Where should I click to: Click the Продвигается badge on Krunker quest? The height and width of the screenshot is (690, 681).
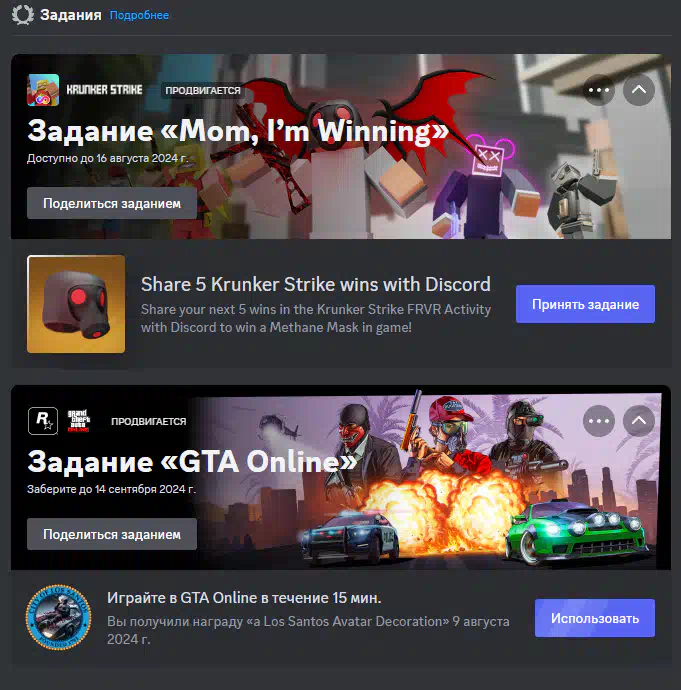coord(203,90)
